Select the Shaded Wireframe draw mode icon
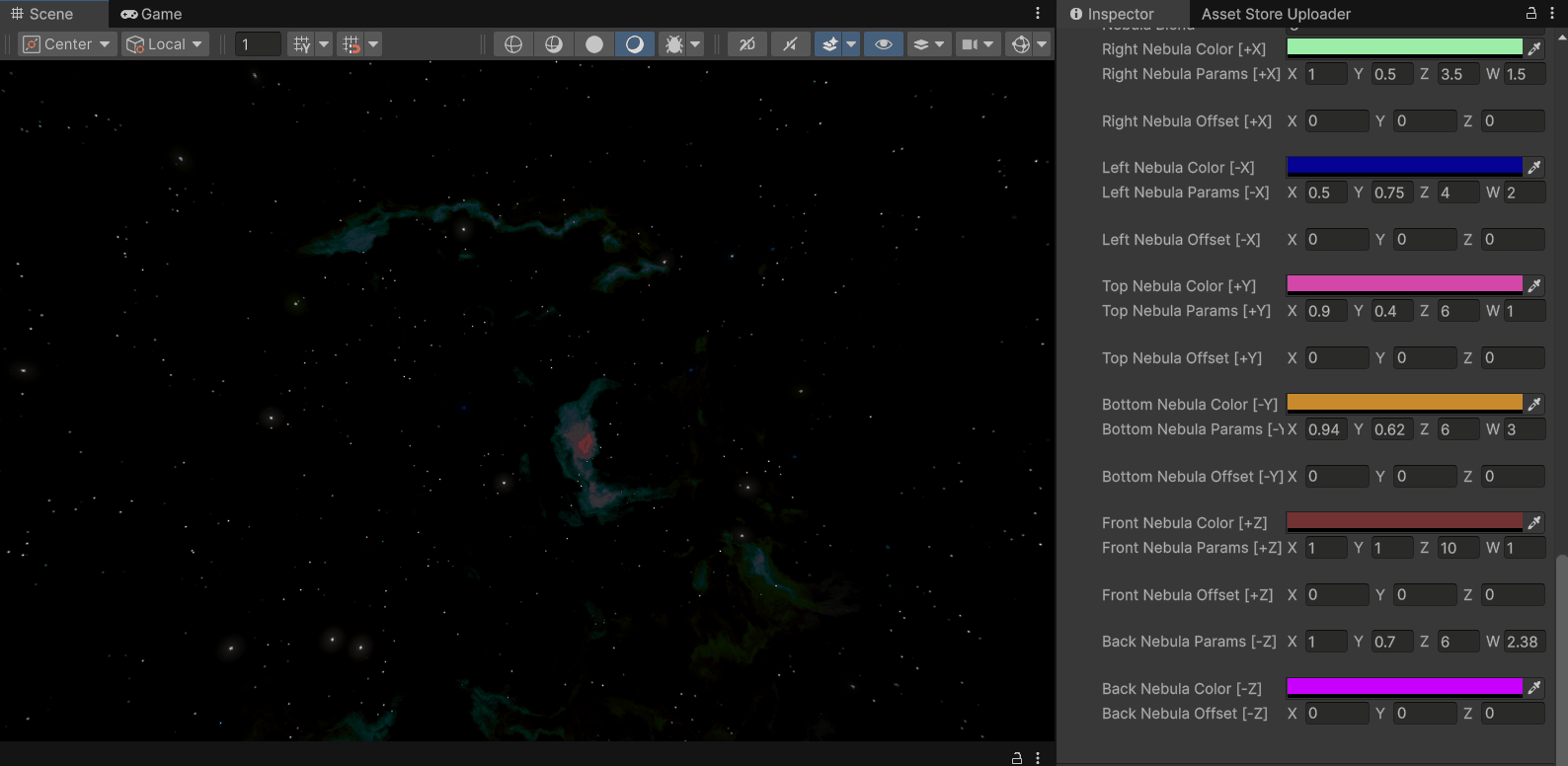The height and width of the screenshot is (766, 1568). [554, 44]
